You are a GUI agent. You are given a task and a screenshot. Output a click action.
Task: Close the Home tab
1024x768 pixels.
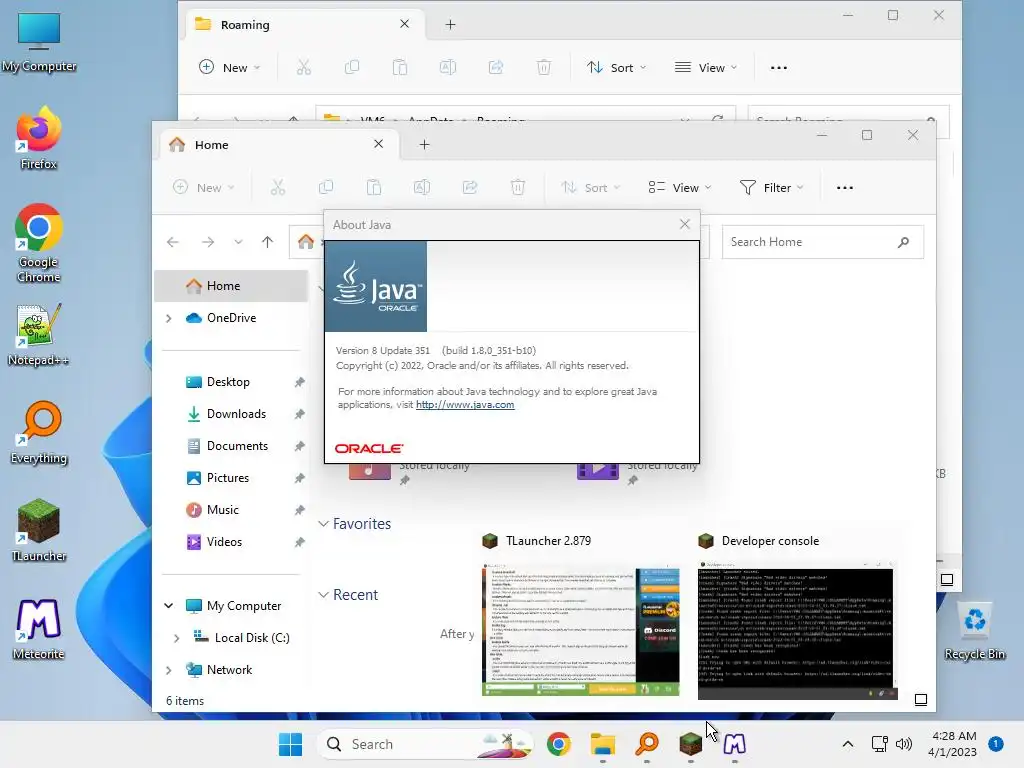pyautogui.click(x=378, y=144)
